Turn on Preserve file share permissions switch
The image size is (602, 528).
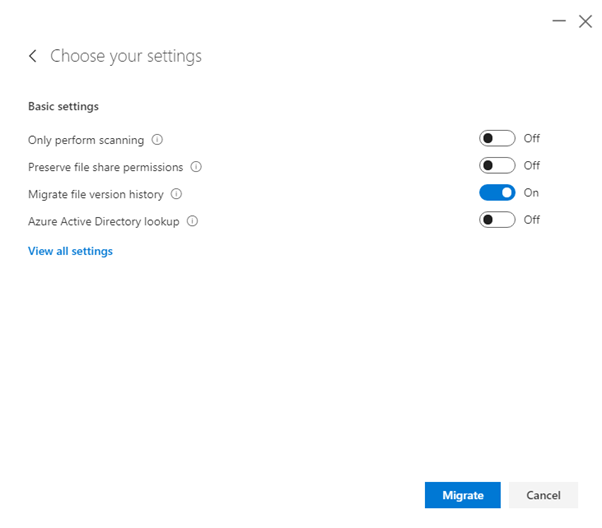(497, 166)
